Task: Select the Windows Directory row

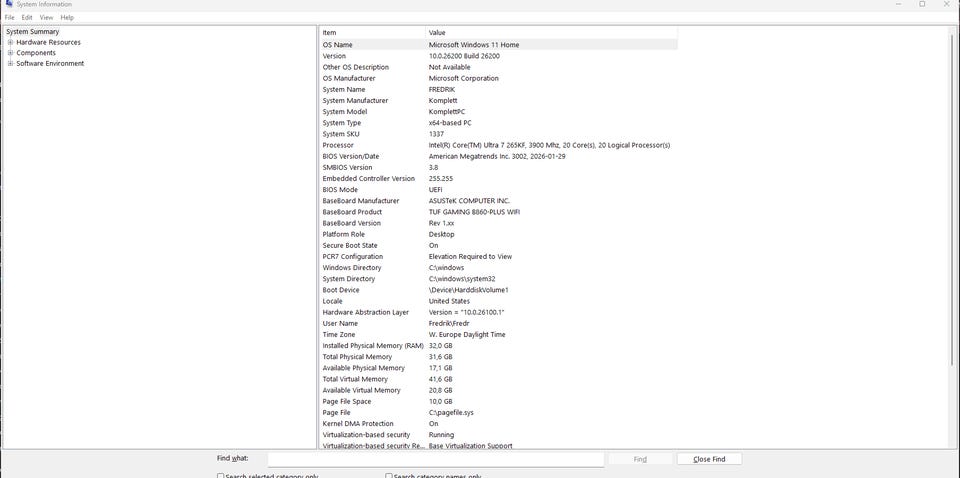Action: coord(498,267)
